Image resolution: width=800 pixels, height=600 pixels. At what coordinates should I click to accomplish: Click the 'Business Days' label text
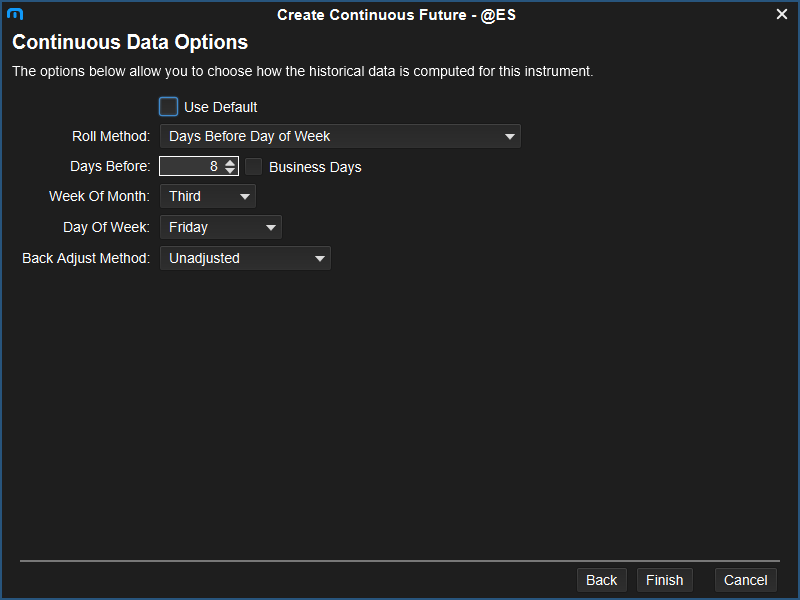tap(315, 167)
